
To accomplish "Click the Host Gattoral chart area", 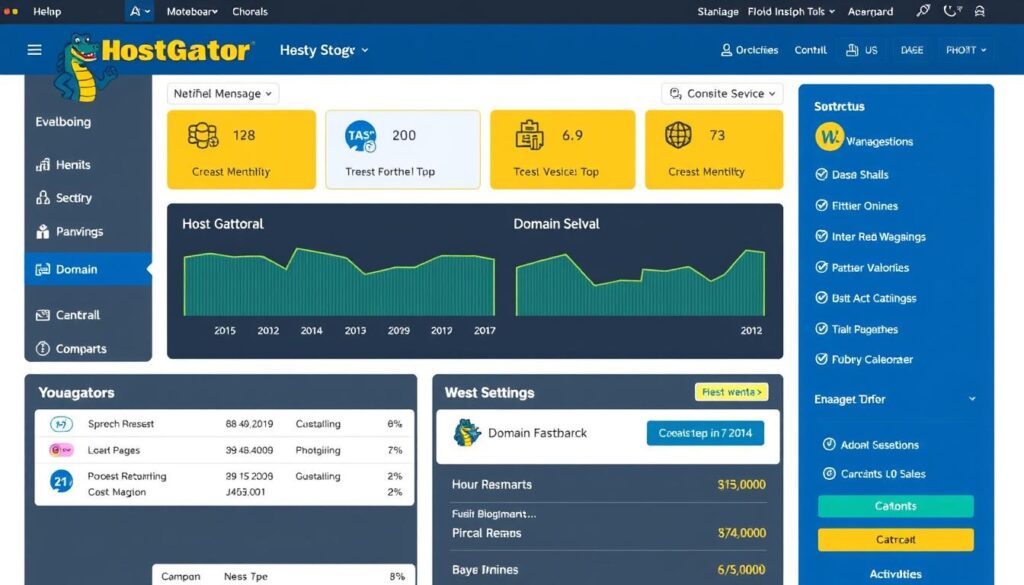I will point(339,283).
